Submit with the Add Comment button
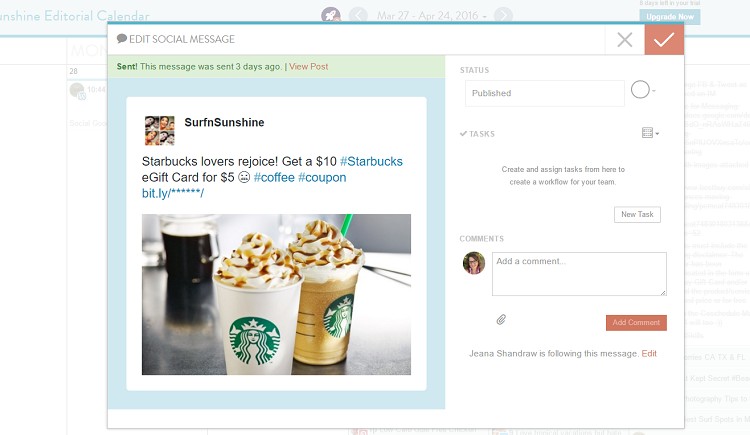Image resolution: width=750 pixels, height=435 pixels. tap(636, 323)
